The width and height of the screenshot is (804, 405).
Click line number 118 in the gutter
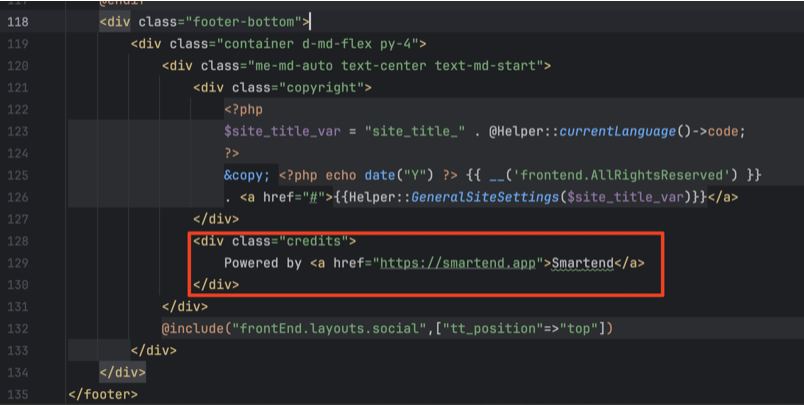tap(18, 22)
